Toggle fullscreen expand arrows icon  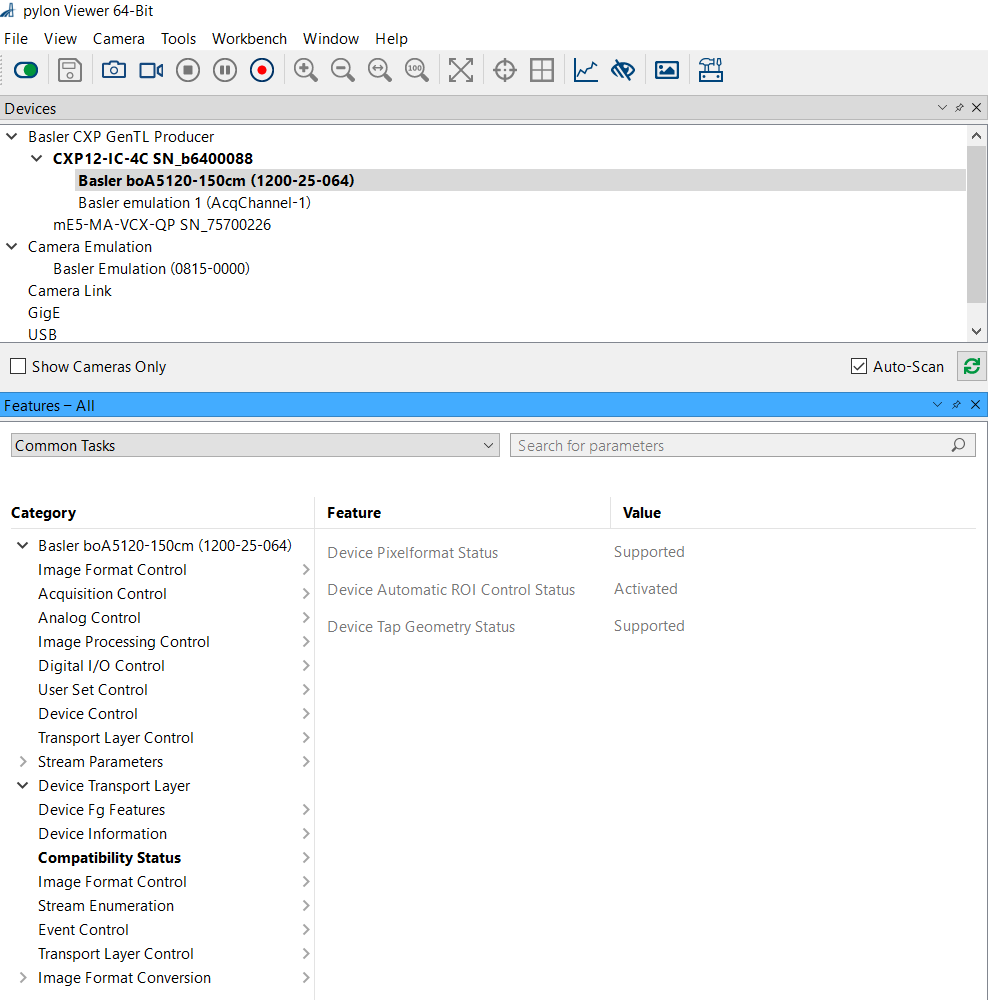click(461, 70)
